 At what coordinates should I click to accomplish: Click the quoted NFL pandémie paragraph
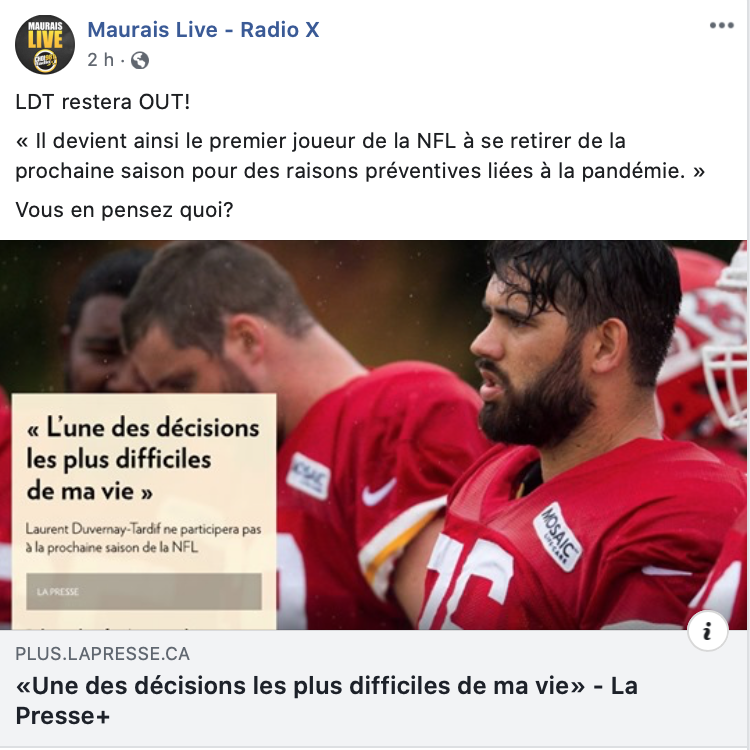[360, 156]
